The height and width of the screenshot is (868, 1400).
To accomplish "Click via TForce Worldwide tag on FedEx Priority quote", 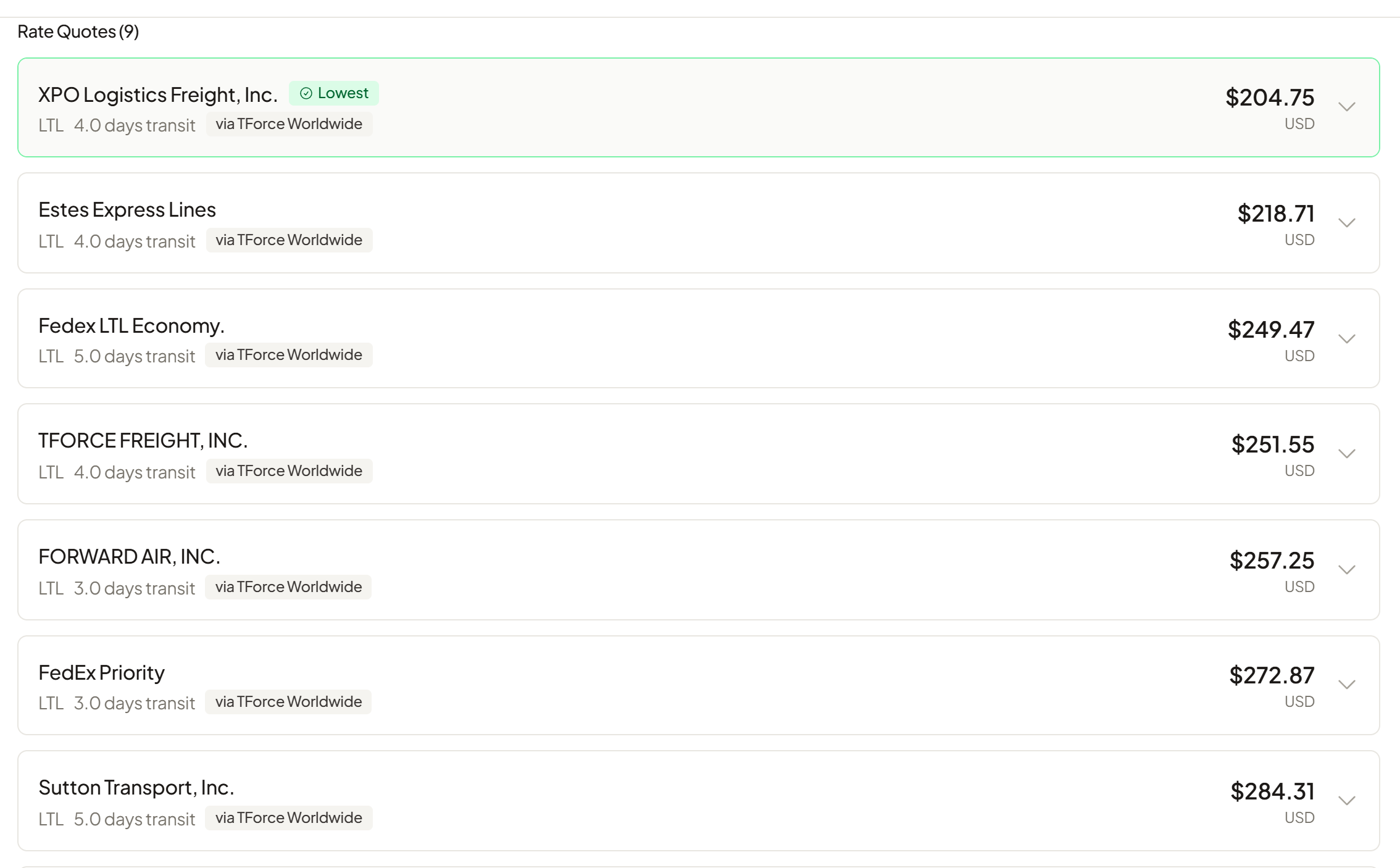I will [x=288, y=702].
